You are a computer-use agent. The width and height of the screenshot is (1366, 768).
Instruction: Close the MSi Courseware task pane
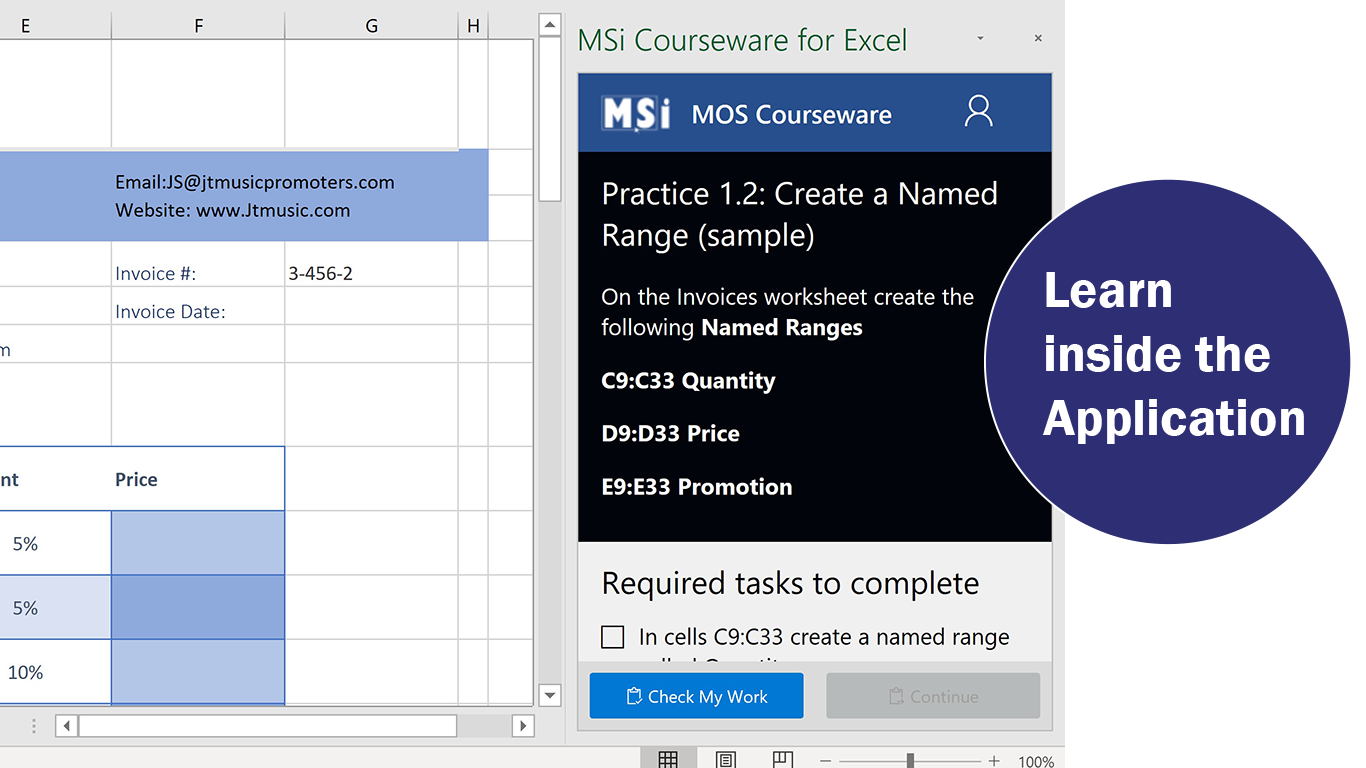coord(1038,38)
